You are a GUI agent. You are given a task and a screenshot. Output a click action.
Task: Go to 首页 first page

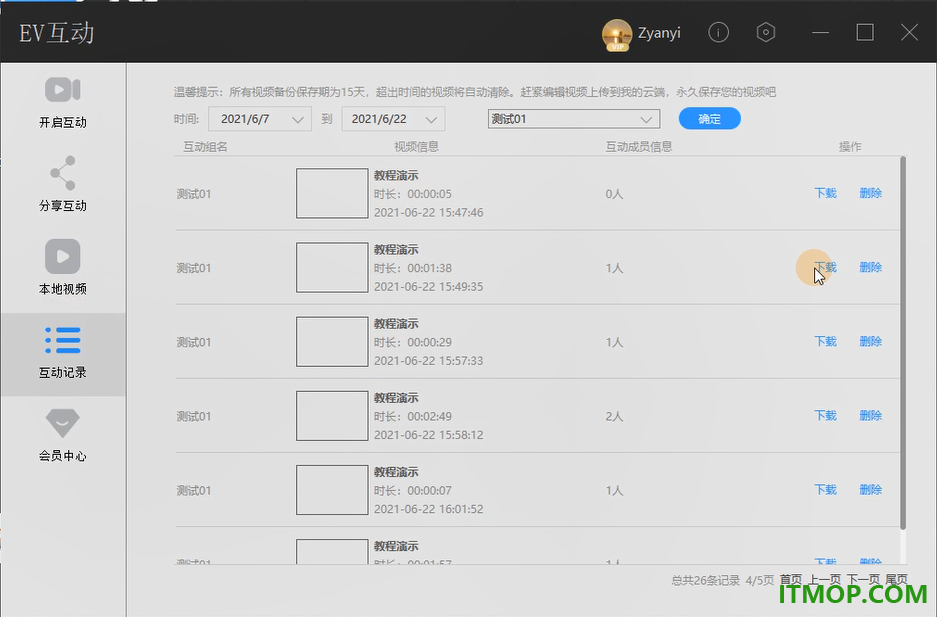click(x=791, y=579)
